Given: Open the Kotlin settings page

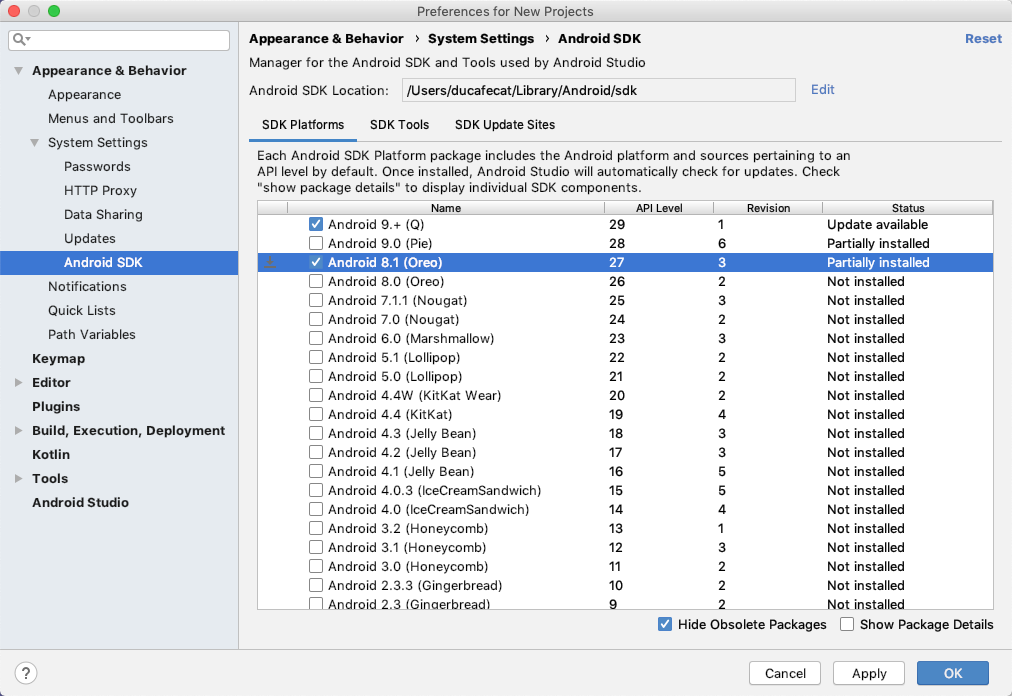Looking at the screenshot, I should click(x=51, y=455).
